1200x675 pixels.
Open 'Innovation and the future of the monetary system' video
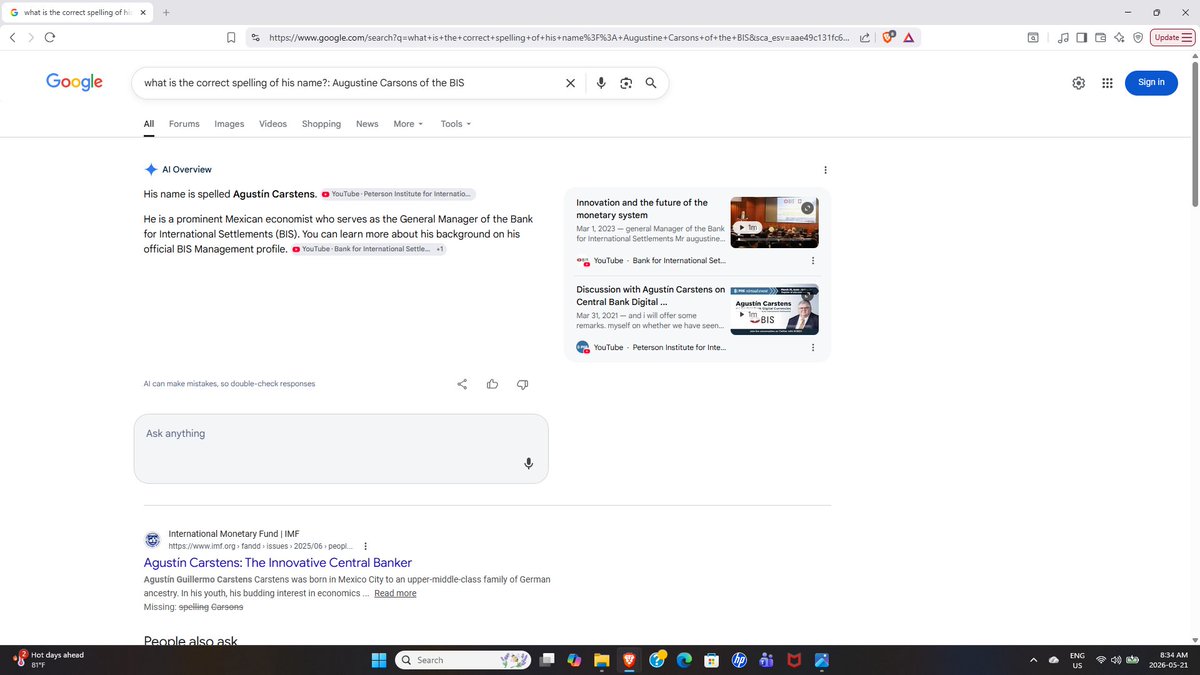642,209
